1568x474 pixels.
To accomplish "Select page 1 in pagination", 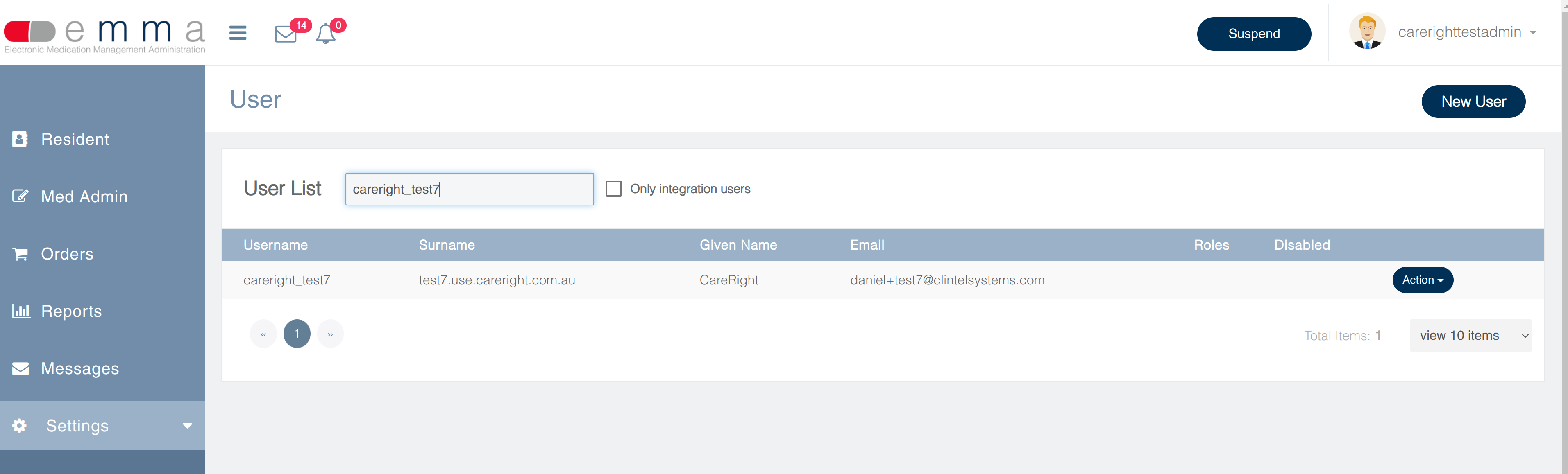I will point(297,334).
